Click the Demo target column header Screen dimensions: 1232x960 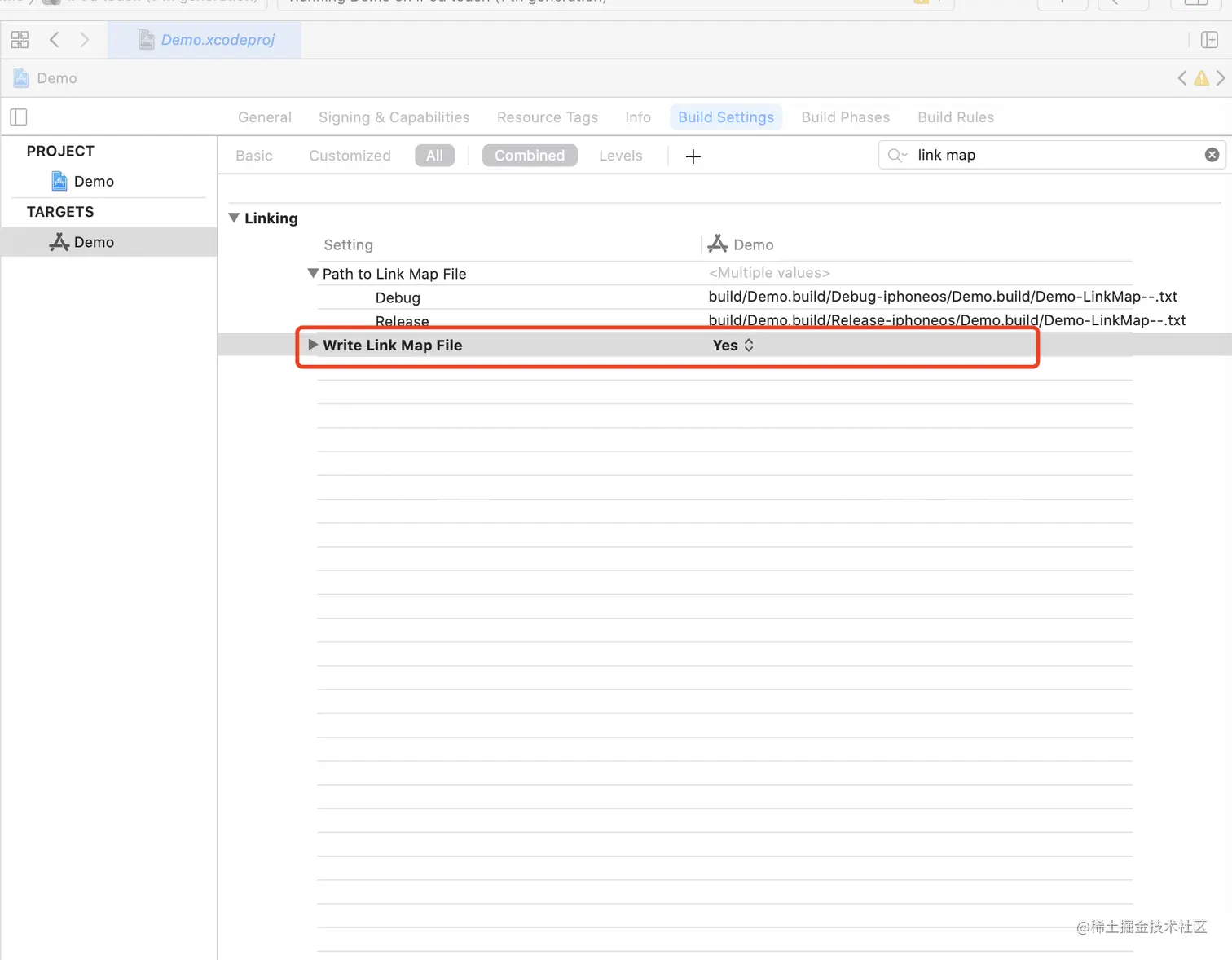point(741,244)
